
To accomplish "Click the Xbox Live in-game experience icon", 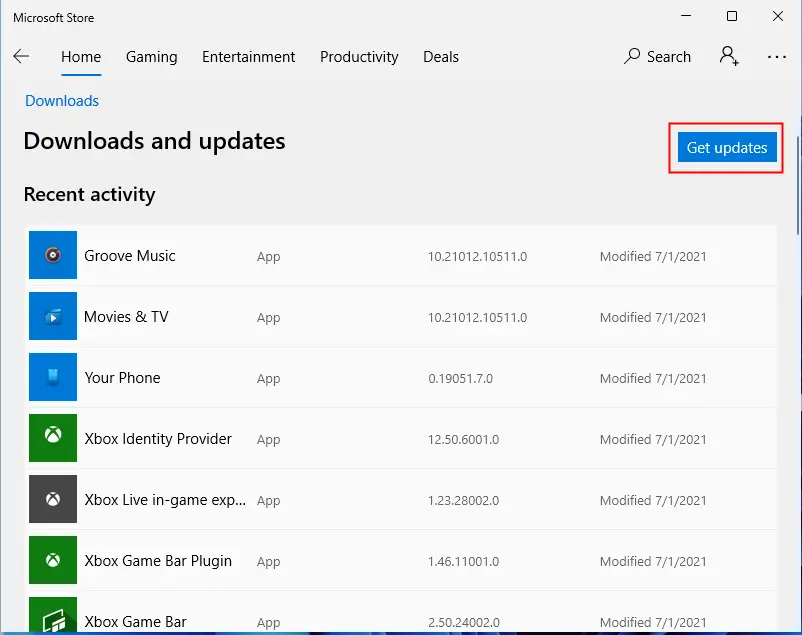I will point(53,499).
